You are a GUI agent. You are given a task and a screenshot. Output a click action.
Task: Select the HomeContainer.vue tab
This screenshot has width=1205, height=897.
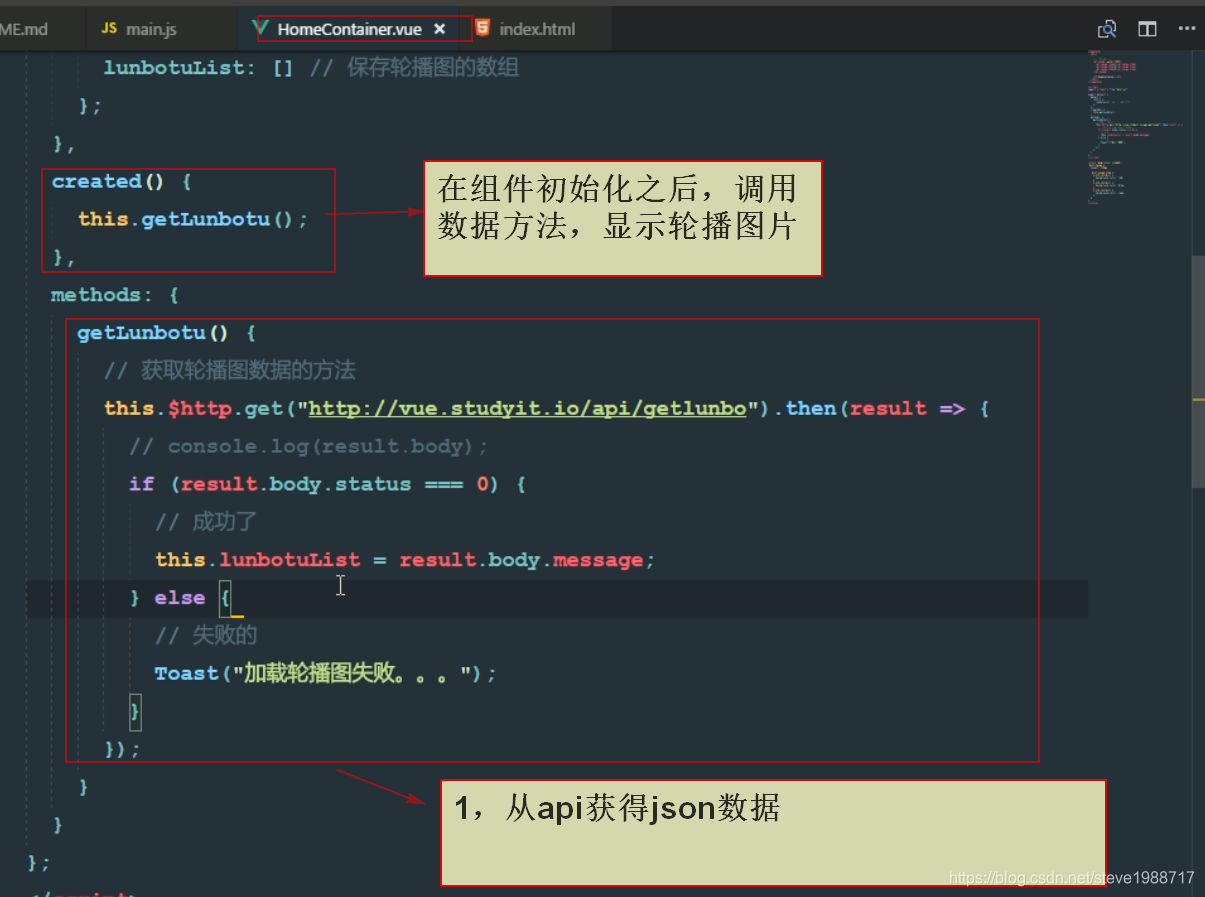[x=349, y=29]
